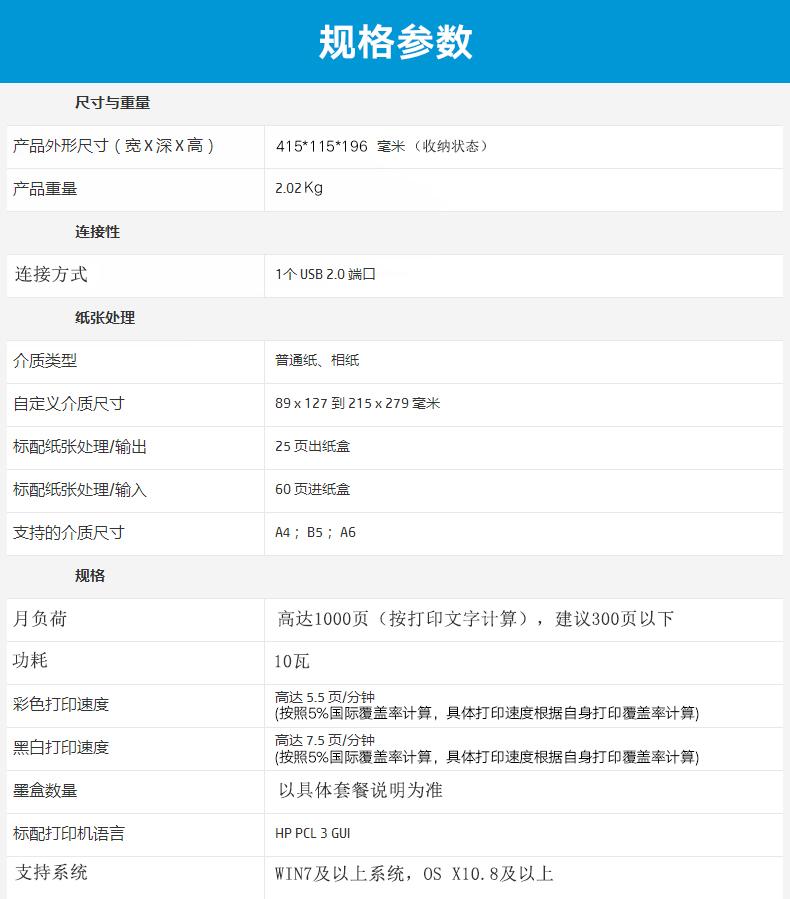Select the 连接性 section heading
Screen dimensions: 790x899
click(97, 231)
